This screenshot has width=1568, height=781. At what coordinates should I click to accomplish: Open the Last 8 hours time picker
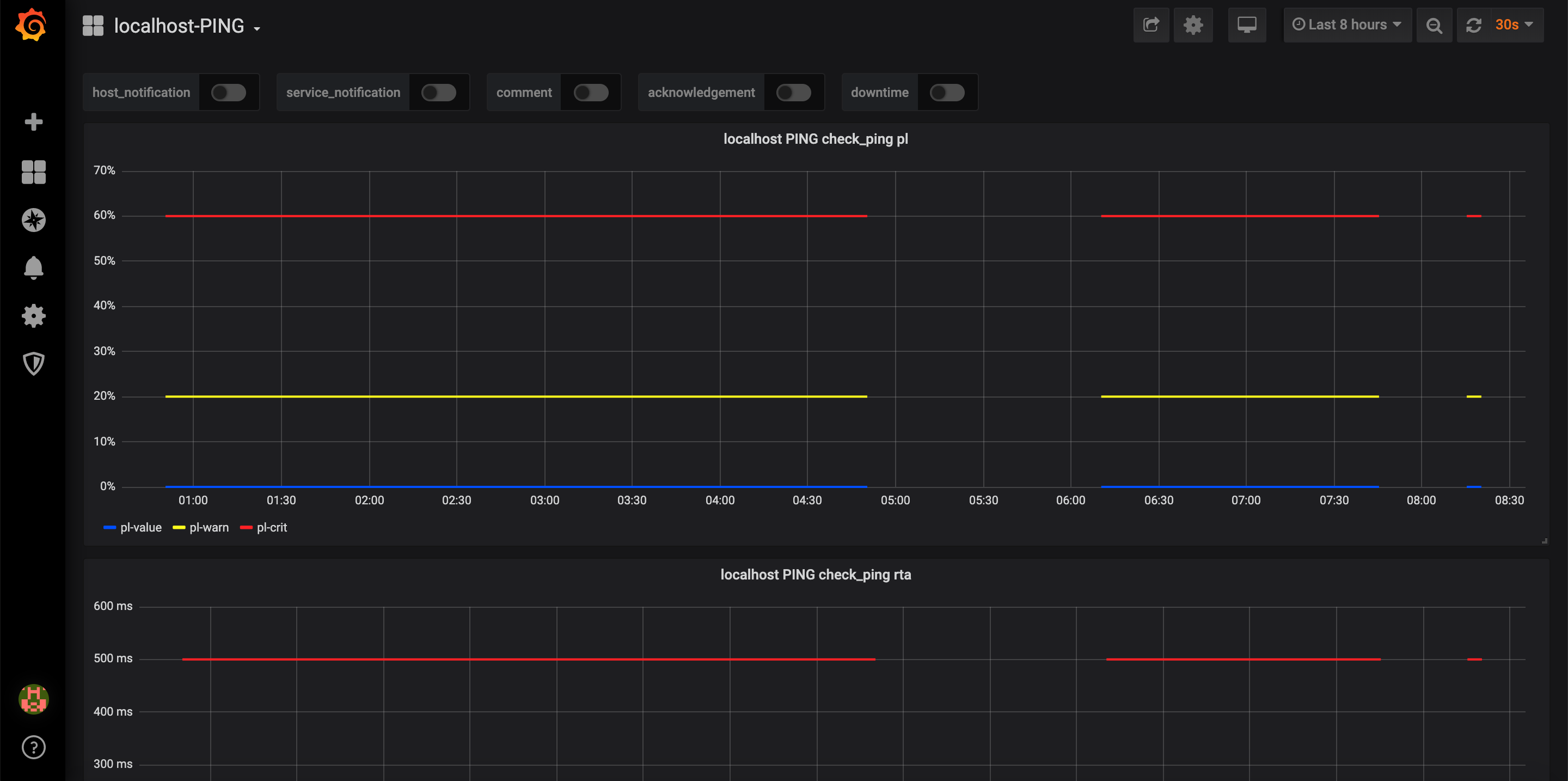[x=1346, y=25]
